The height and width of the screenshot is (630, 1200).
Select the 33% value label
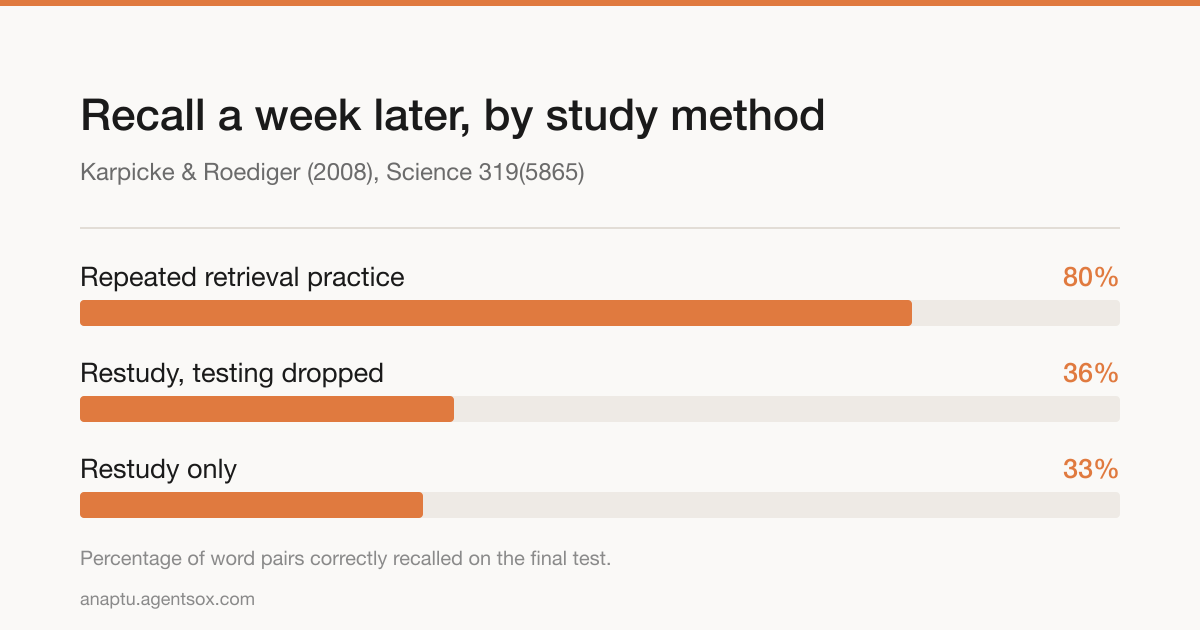click(x=1090, y=469)
